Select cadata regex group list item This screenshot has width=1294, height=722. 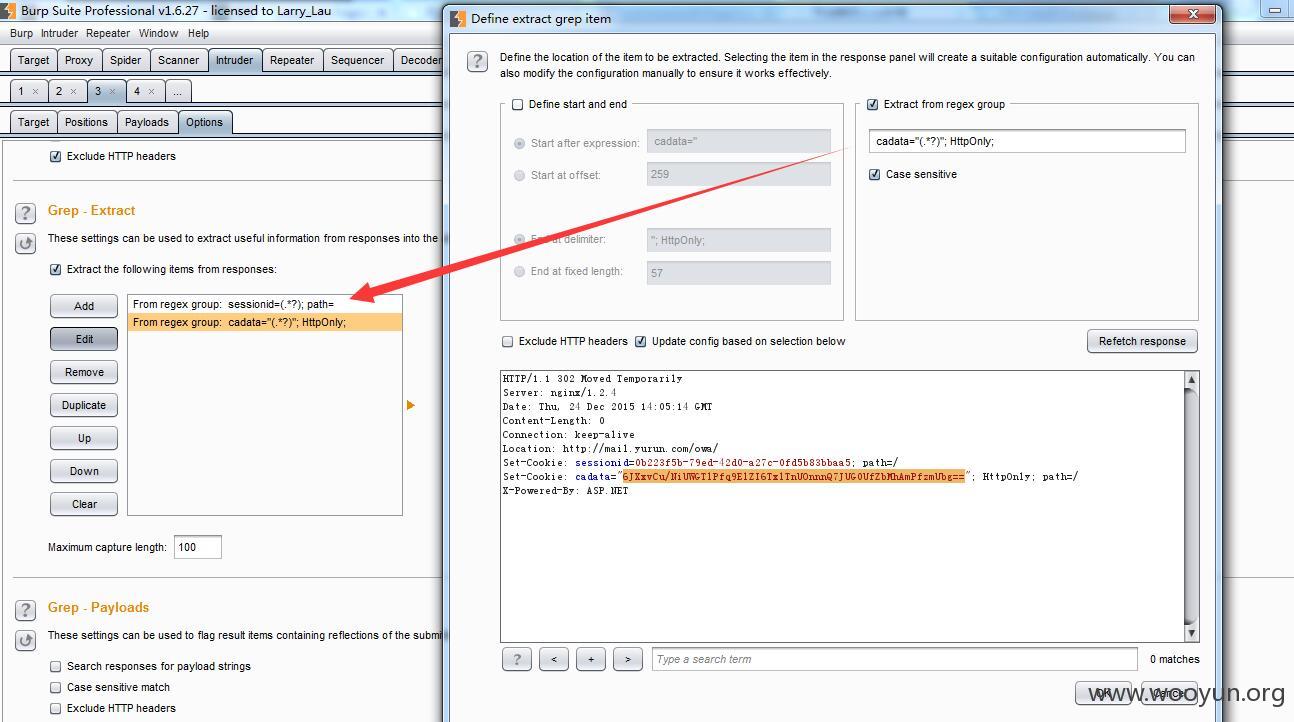(x=265, y=322)
